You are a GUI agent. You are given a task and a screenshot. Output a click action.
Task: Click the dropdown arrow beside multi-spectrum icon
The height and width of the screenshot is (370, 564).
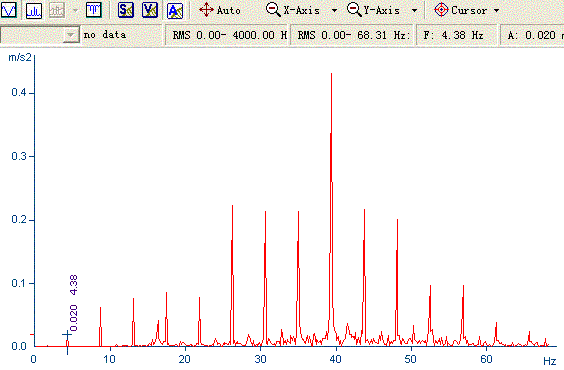point(75,11)
